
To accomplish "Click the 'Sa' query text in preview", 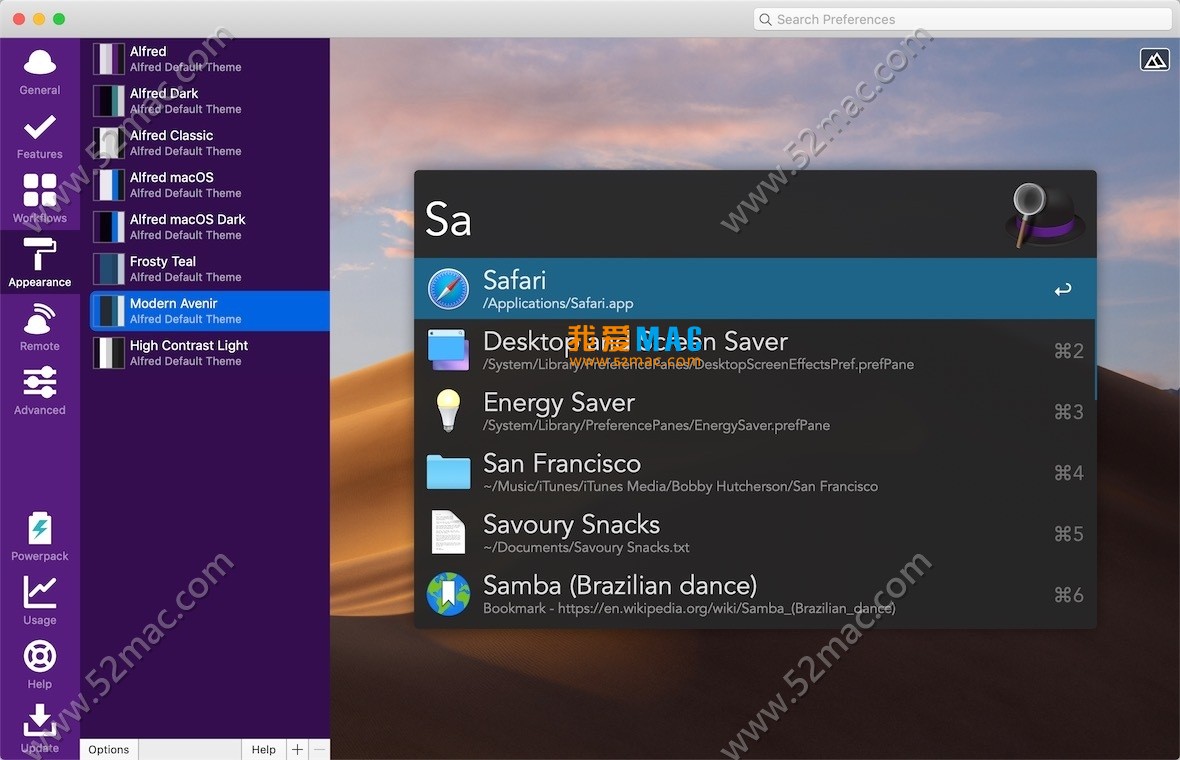I will [449, 220].
